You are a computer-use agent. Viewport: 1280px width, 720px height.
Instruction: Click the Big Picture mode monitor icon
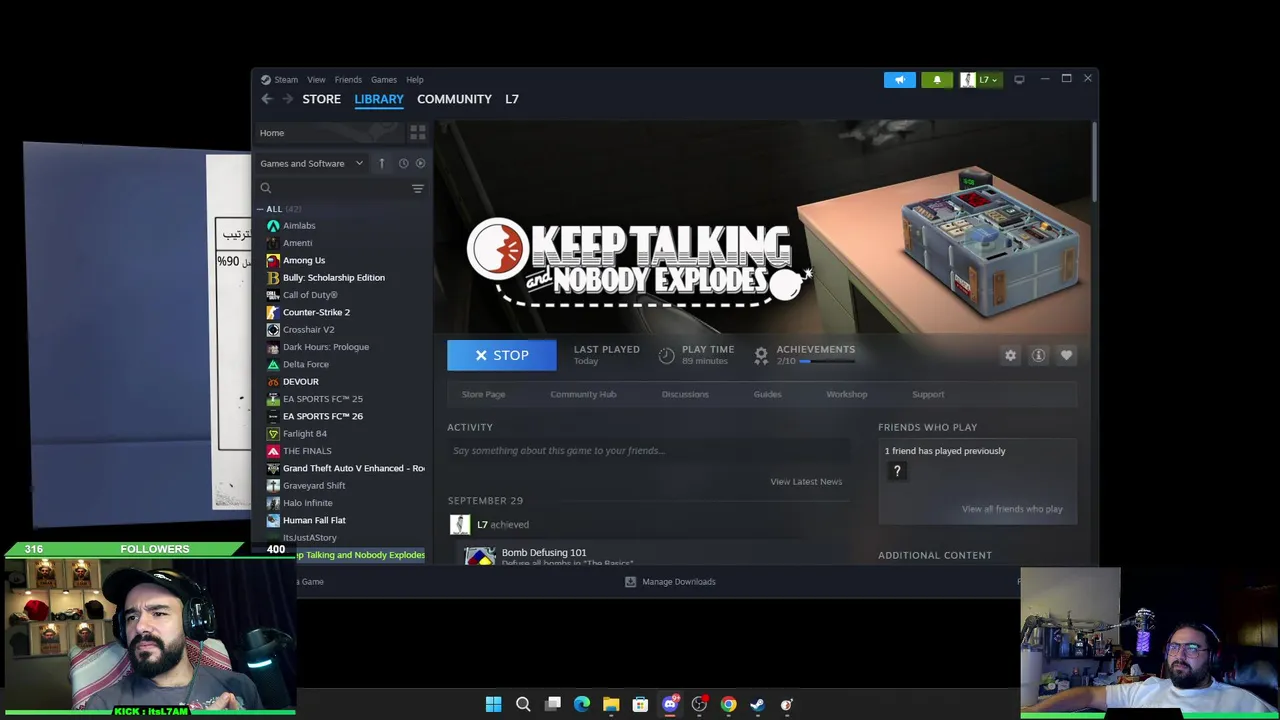[1019, 80]
